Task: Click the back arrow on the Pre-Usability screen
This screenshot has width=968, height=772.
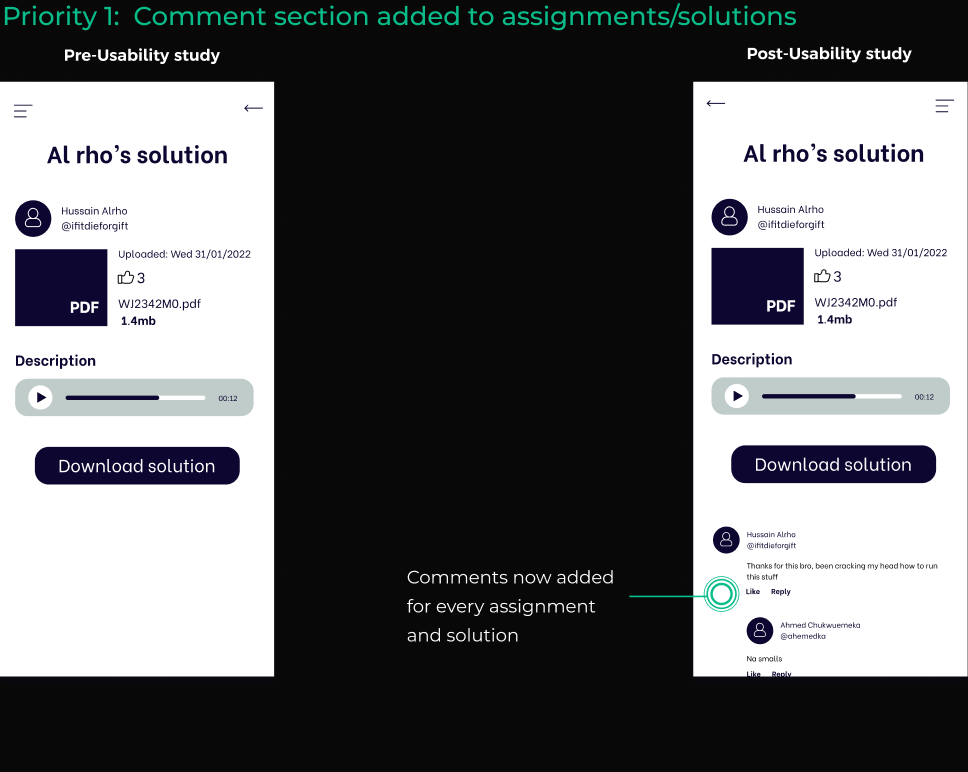Action: tap(253, 107)
